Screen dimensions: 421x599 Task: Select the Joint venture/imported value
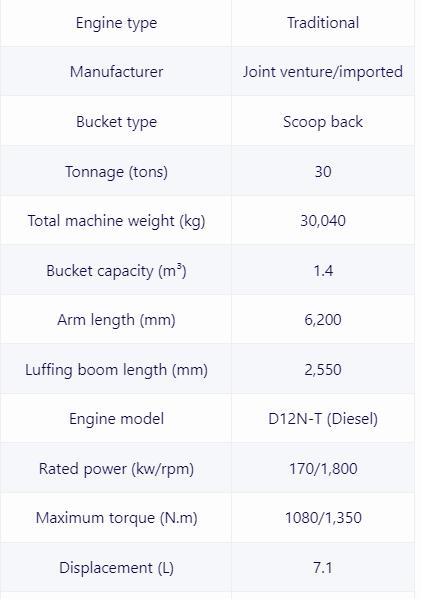click(323, 72)
